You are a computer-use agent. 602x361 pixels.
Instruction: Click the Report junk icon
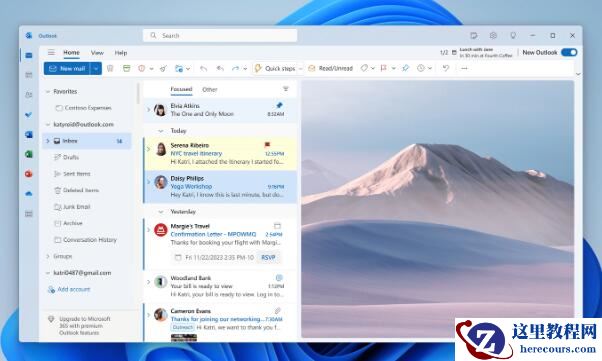pos(141,68)
